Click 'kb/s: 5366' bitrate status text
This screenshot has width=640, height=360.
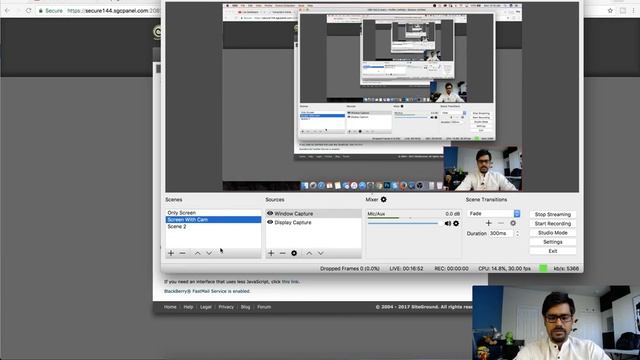click(x=566, y=269)
